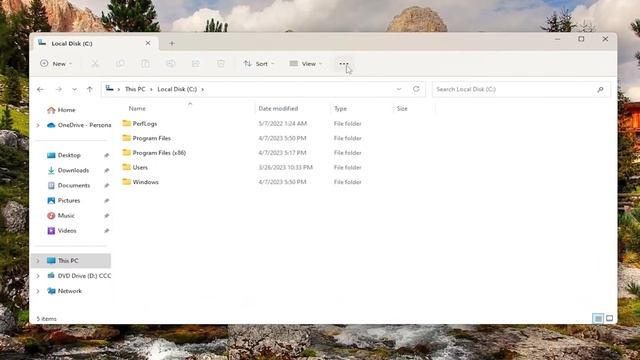
Task: Open Music quick access folder
Action: point(61,216)
